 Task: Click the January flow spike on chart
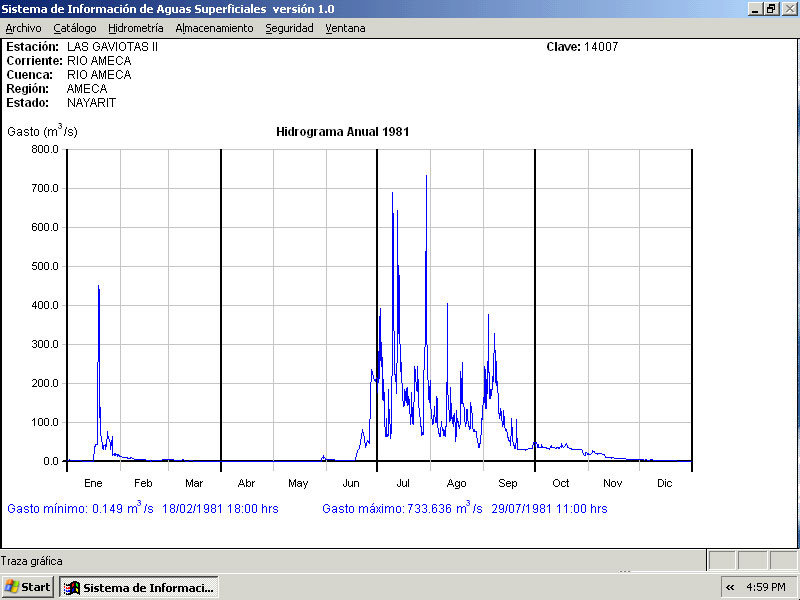tap(98, 288)
